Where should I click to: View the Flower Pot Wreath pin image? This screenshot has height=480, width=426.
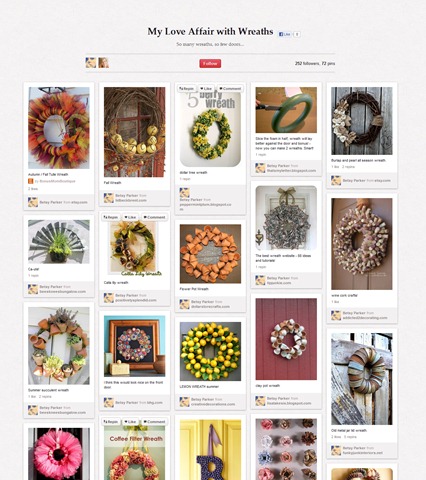pyautogui.click(x=210, y=254)
